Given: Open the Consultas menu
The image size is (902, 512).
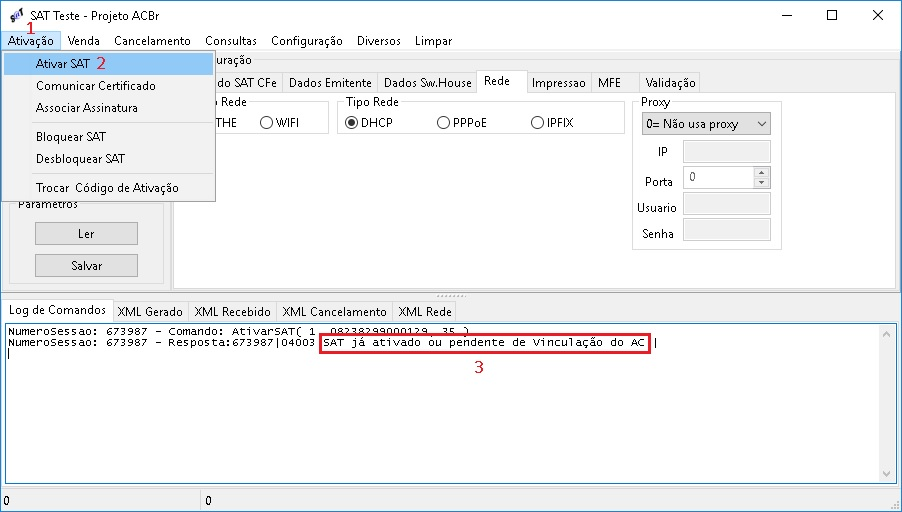Looking at the screenshot, I should click(231, 41).
